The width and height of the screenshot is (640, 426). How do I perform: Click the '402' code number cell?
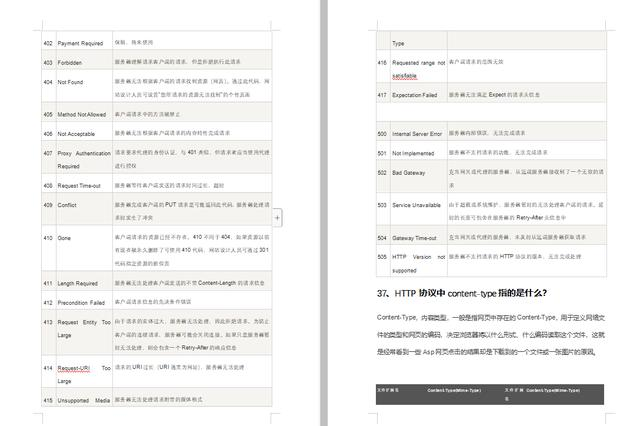click(49, 40)
